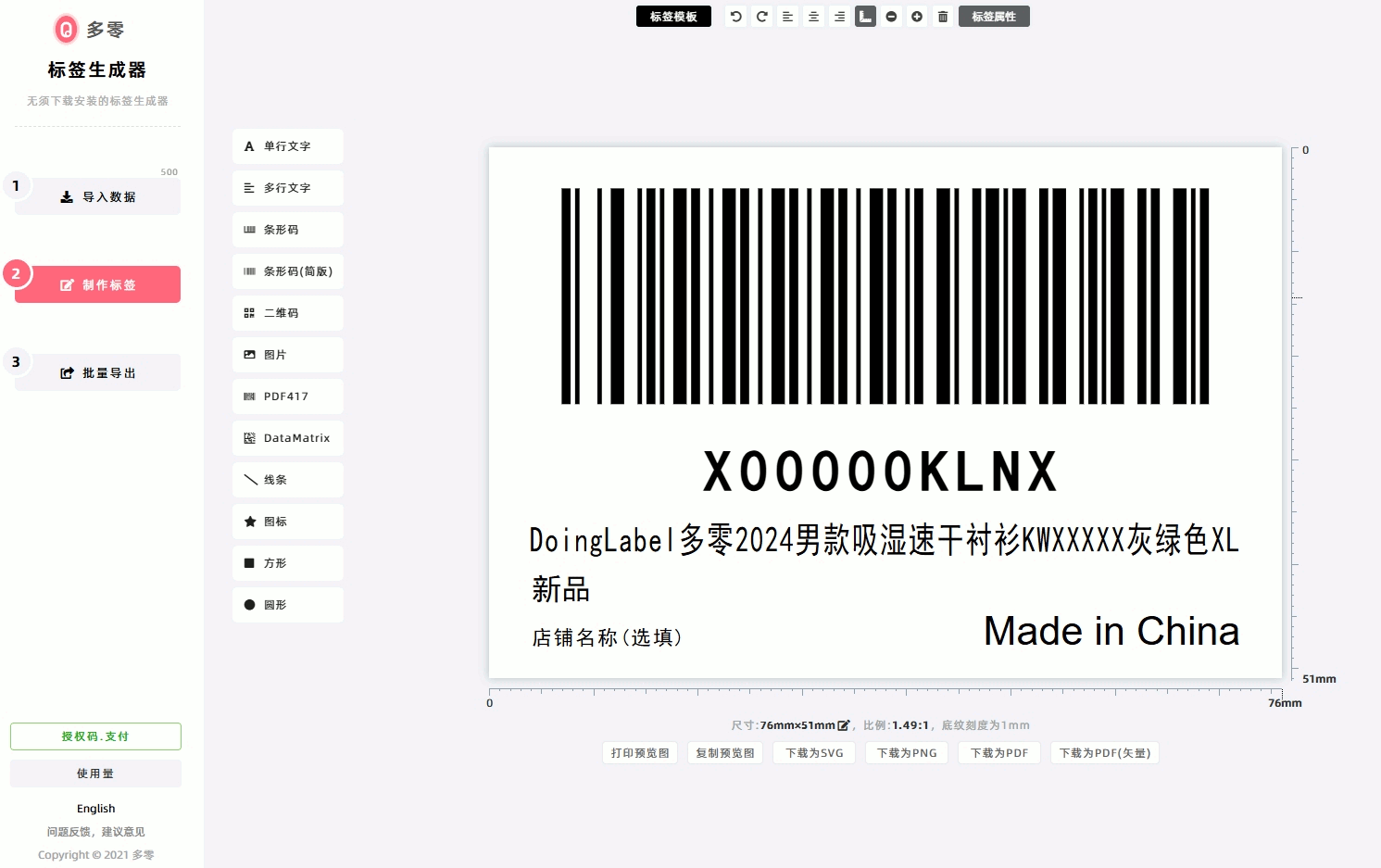
Task: Go to step 1 导入数据
Action: click(97, 197)
